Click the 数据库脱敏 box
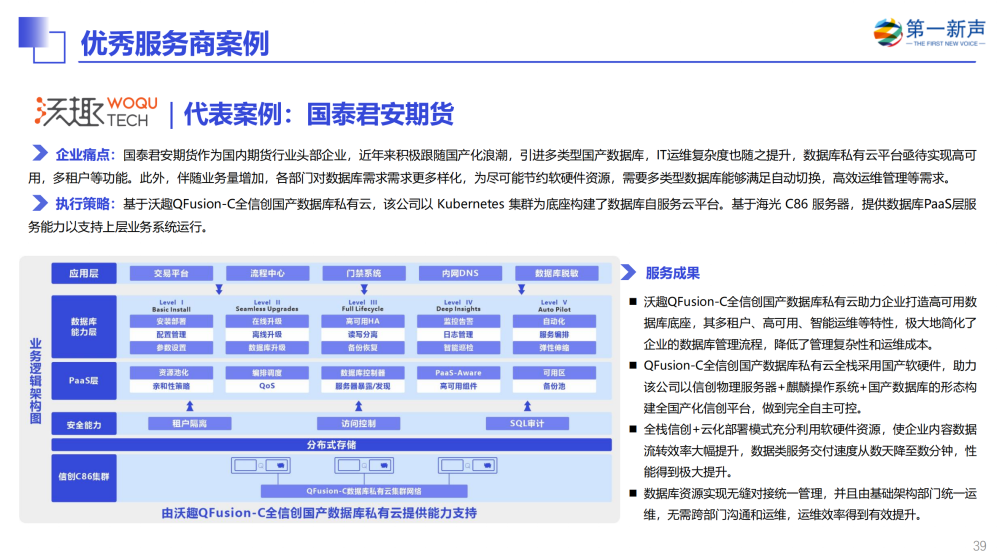 click(x=557, y=273)
